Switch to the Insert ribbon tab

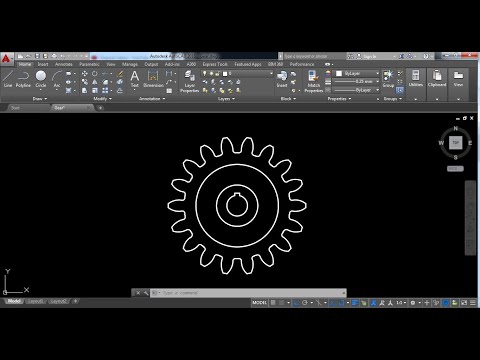point(43,64)
